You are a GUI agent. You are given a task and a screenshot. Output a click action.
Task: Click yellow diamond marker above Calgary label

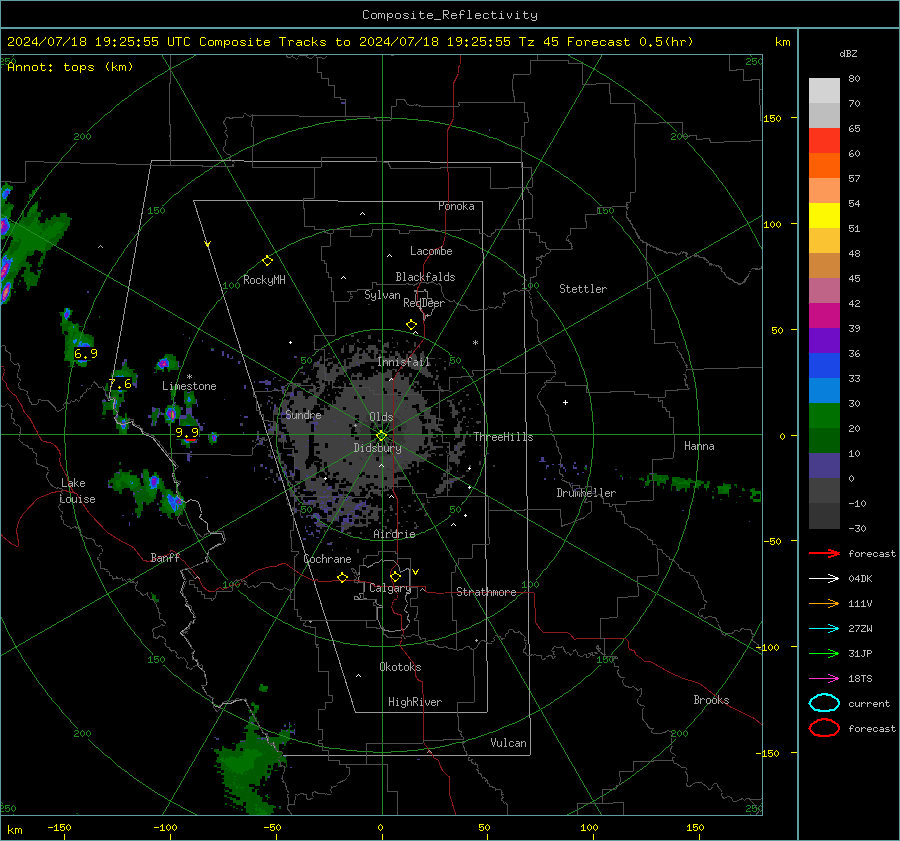point(395,576)
